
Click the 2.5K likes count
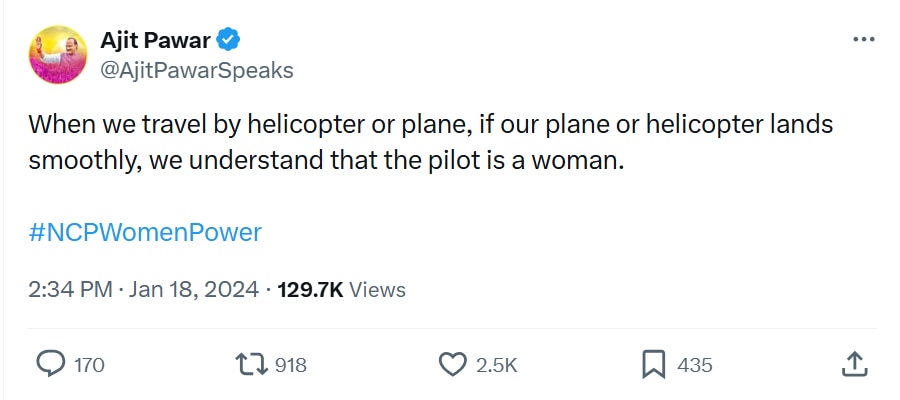[496, 366]
